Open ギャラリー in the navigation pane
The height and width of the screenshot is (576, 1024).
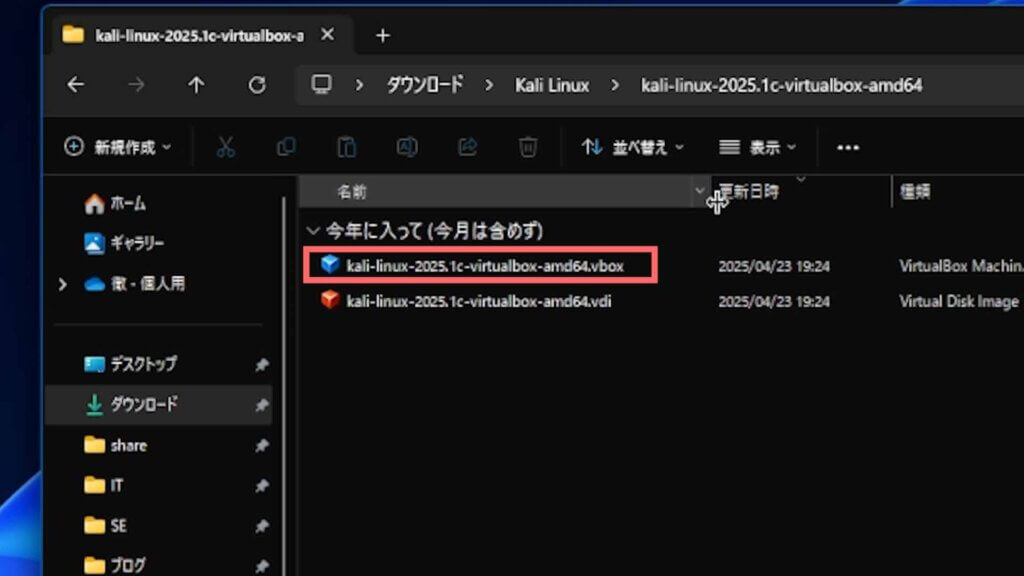[x=124, y=244]
